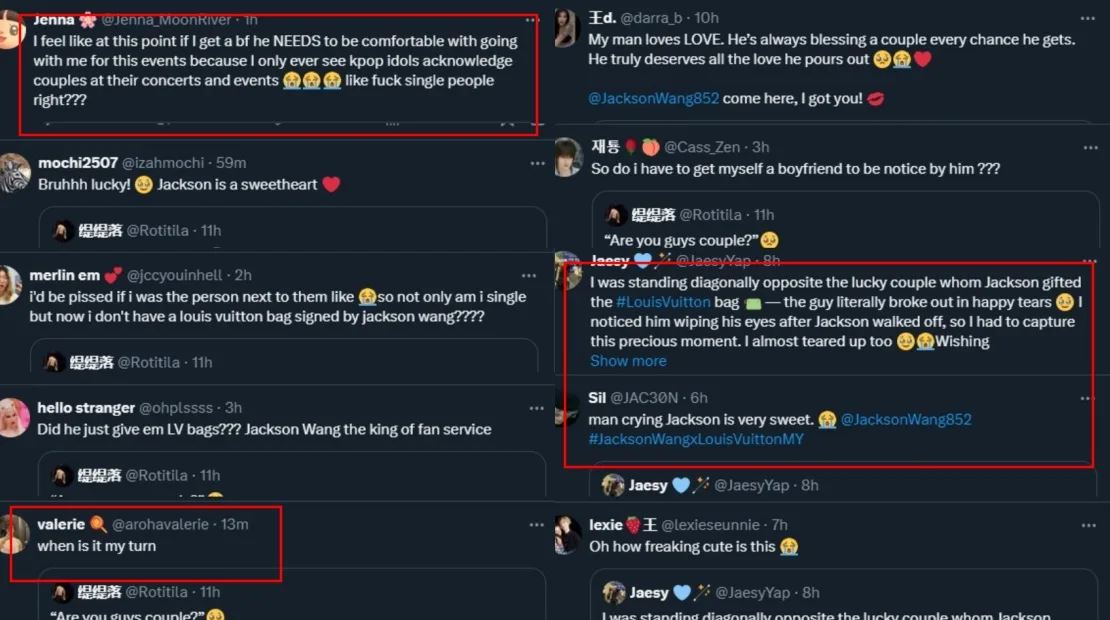Click @JacksonWang852 mention in darra_b's tweet
Image resolution: width=1110 pixels, height=620 pixels.
click(659, 99)
